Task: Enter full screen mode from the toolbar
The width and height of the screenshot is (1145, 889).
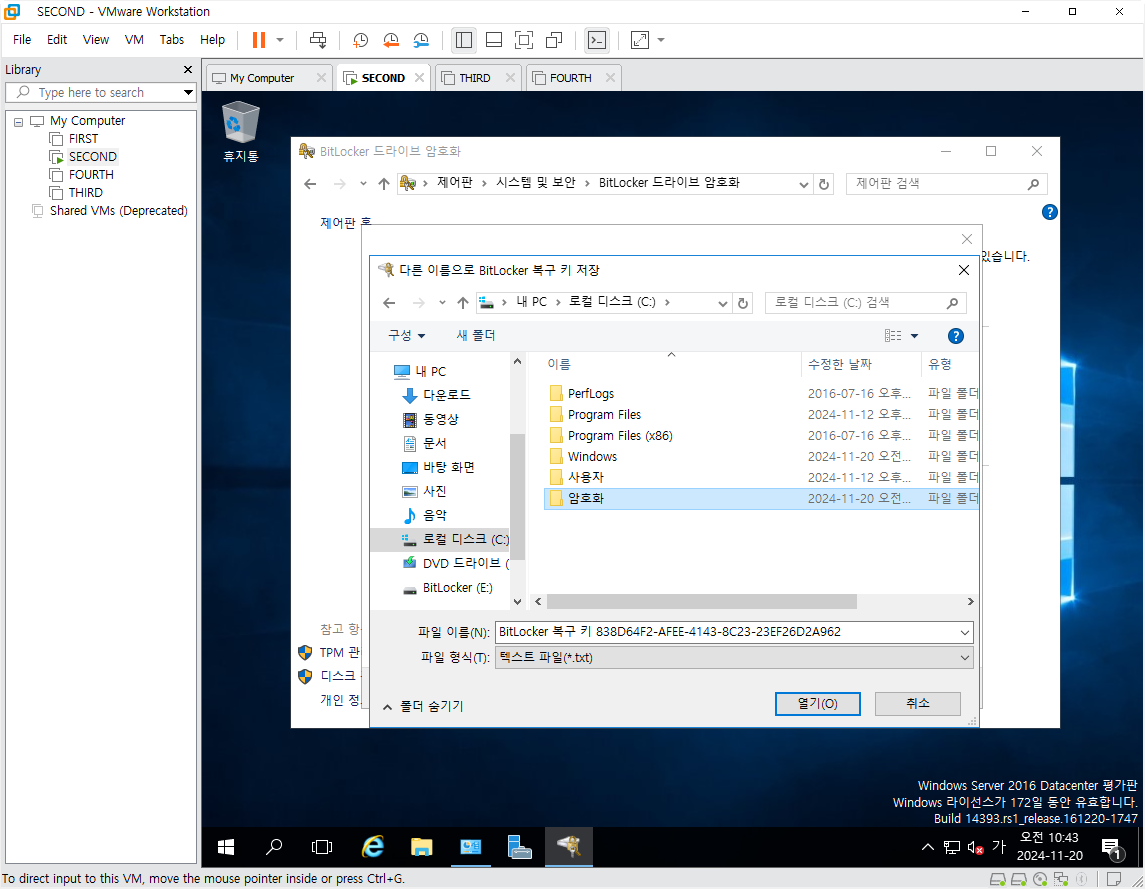Action: (x=524, y=40)
